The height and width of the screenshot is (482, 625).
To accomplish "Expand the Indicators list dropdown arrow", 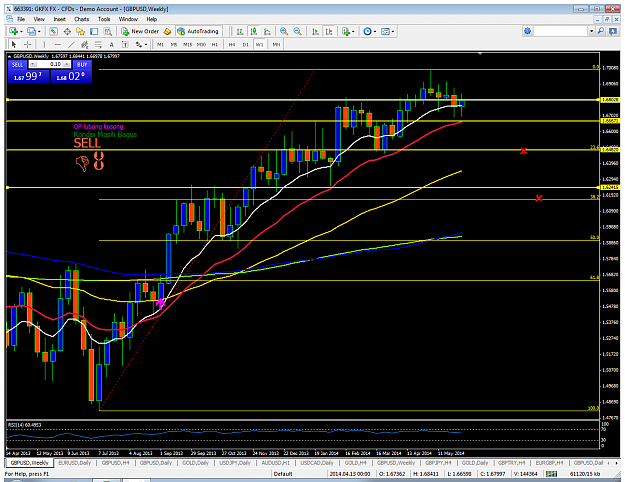I will coord(353,31).
